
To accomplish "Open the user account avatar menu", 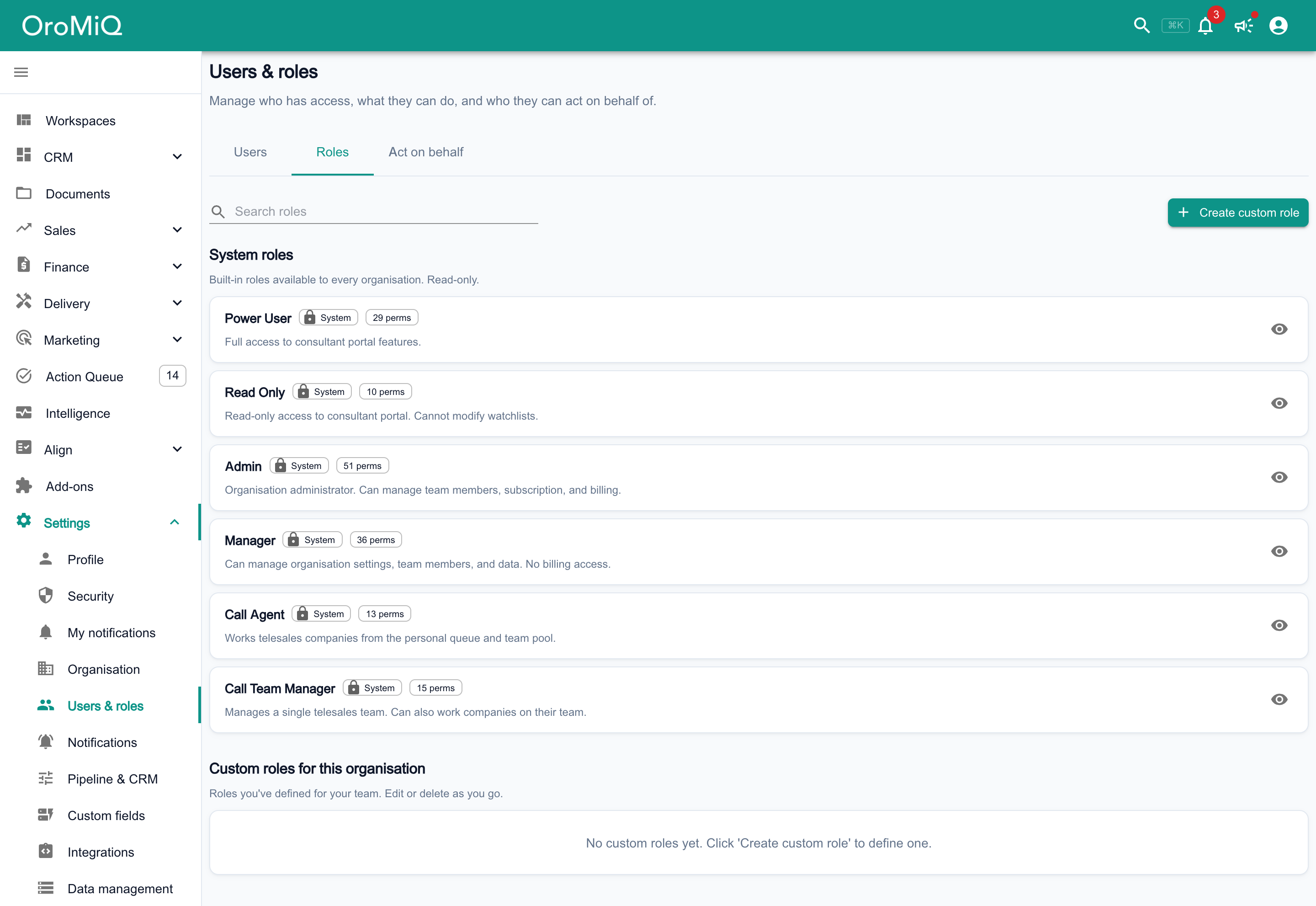I will point(1278,26).
